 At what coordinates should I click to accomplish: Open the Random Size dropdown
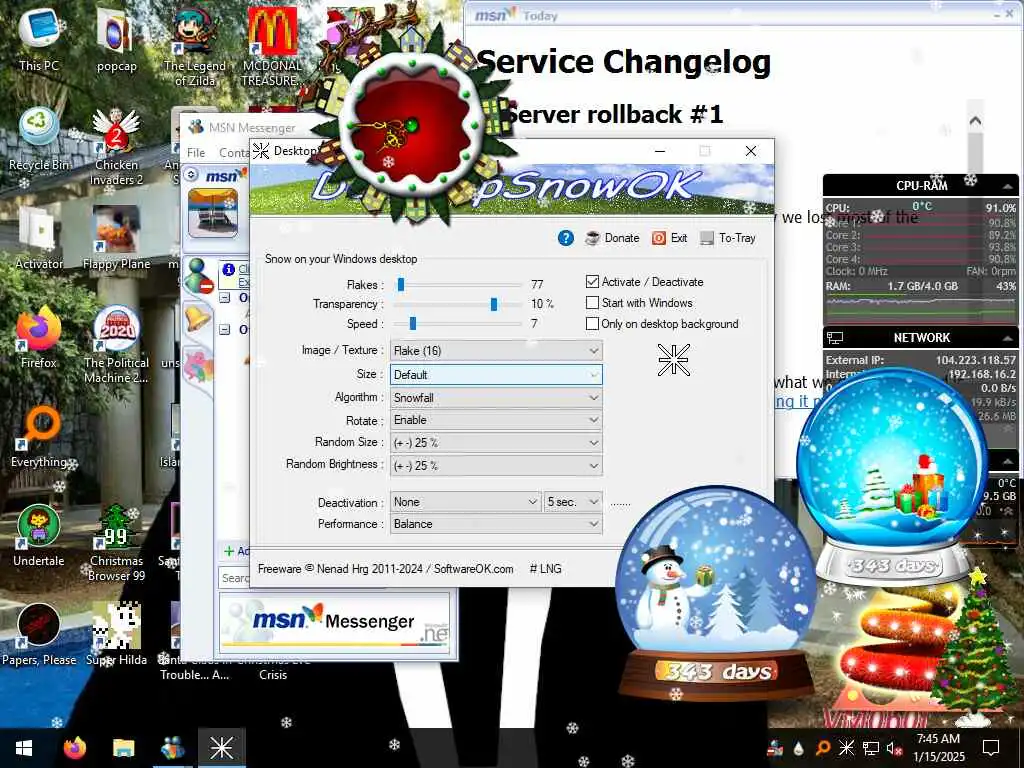496,443
